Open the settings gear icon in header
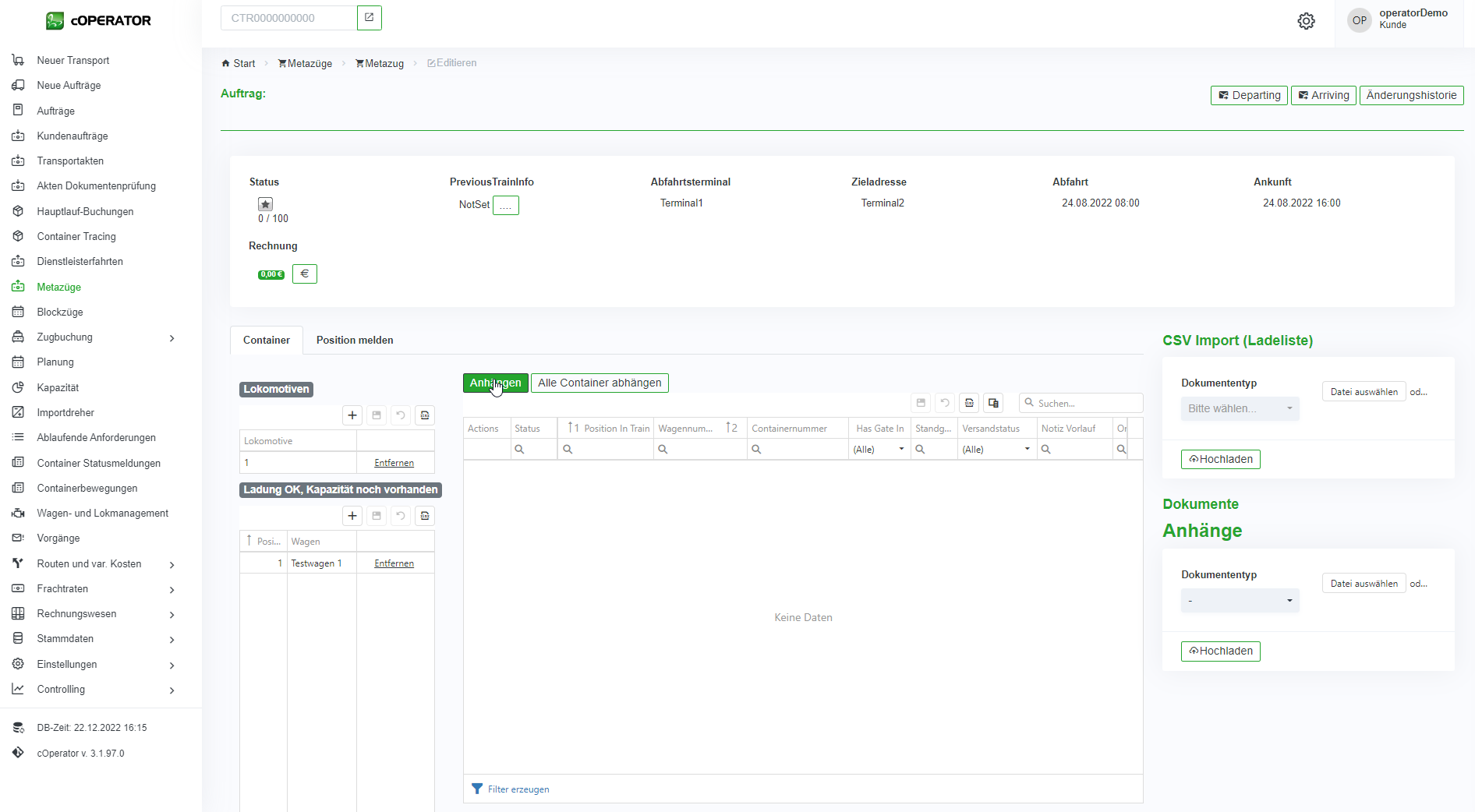 (x=1306, y=21)
